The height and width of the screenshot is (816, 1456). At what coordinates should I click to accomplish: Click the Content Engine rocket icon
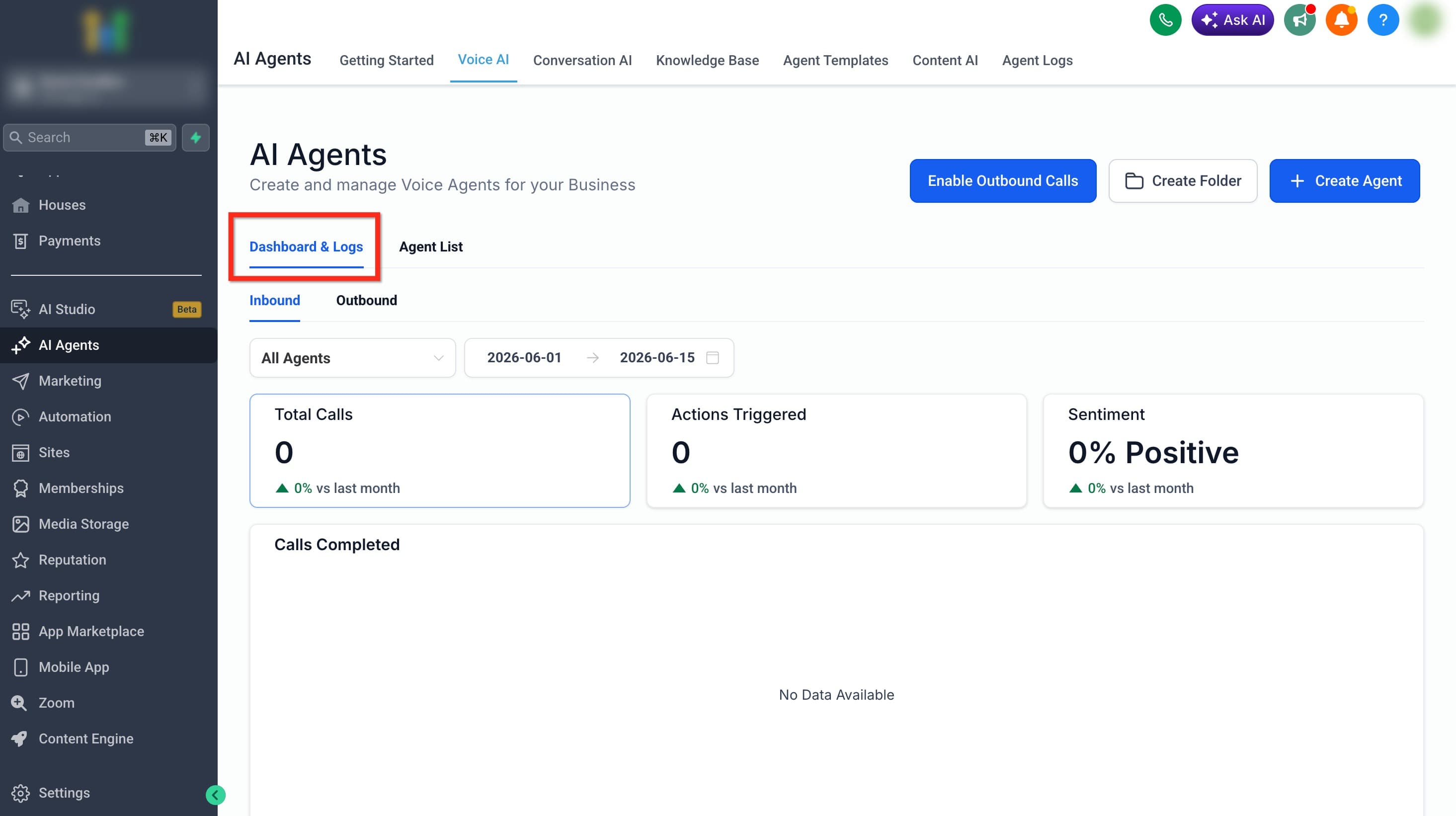(x=19, y=739)
